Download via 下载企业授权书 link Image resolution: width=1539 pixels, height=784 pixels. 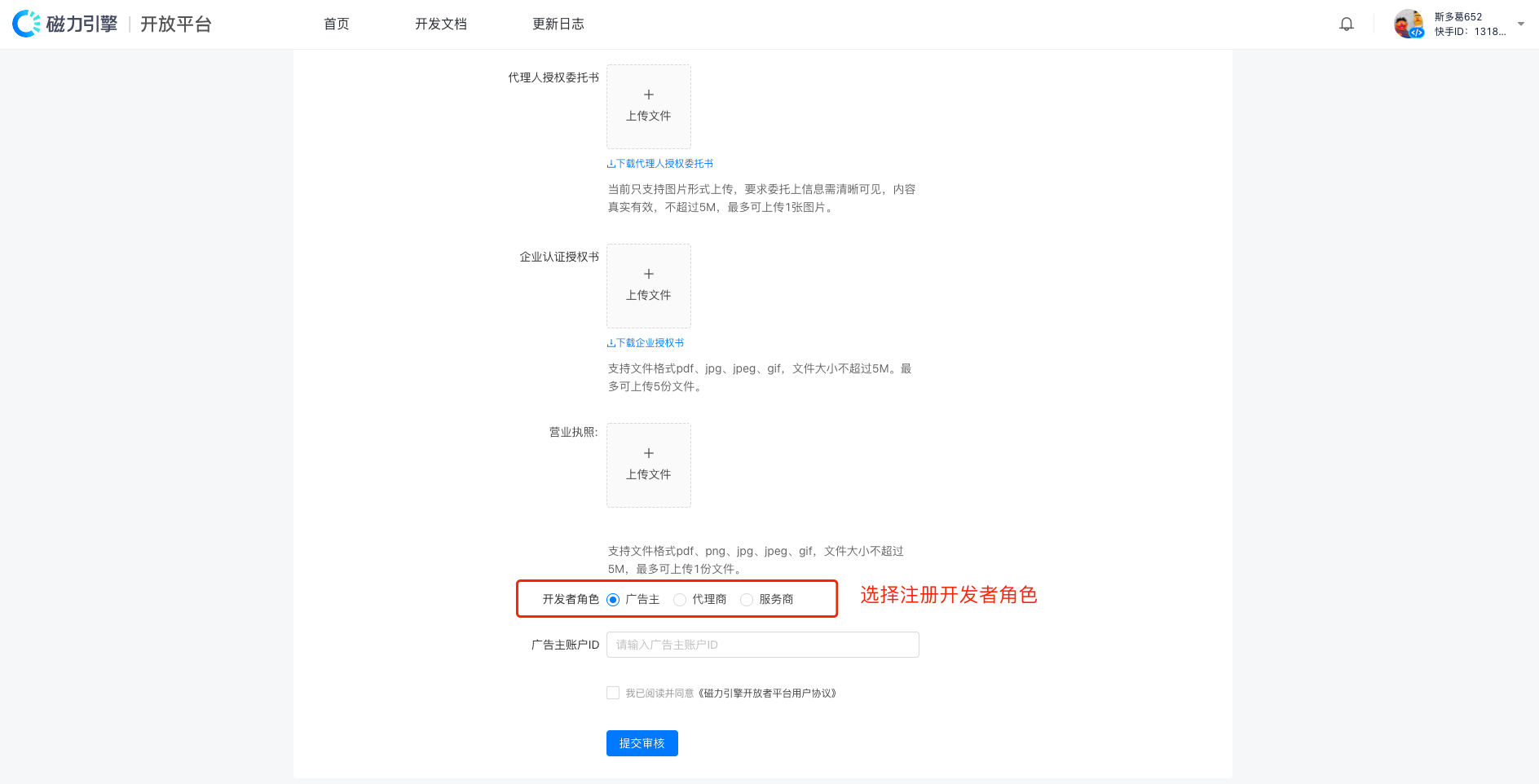(646, 343)
